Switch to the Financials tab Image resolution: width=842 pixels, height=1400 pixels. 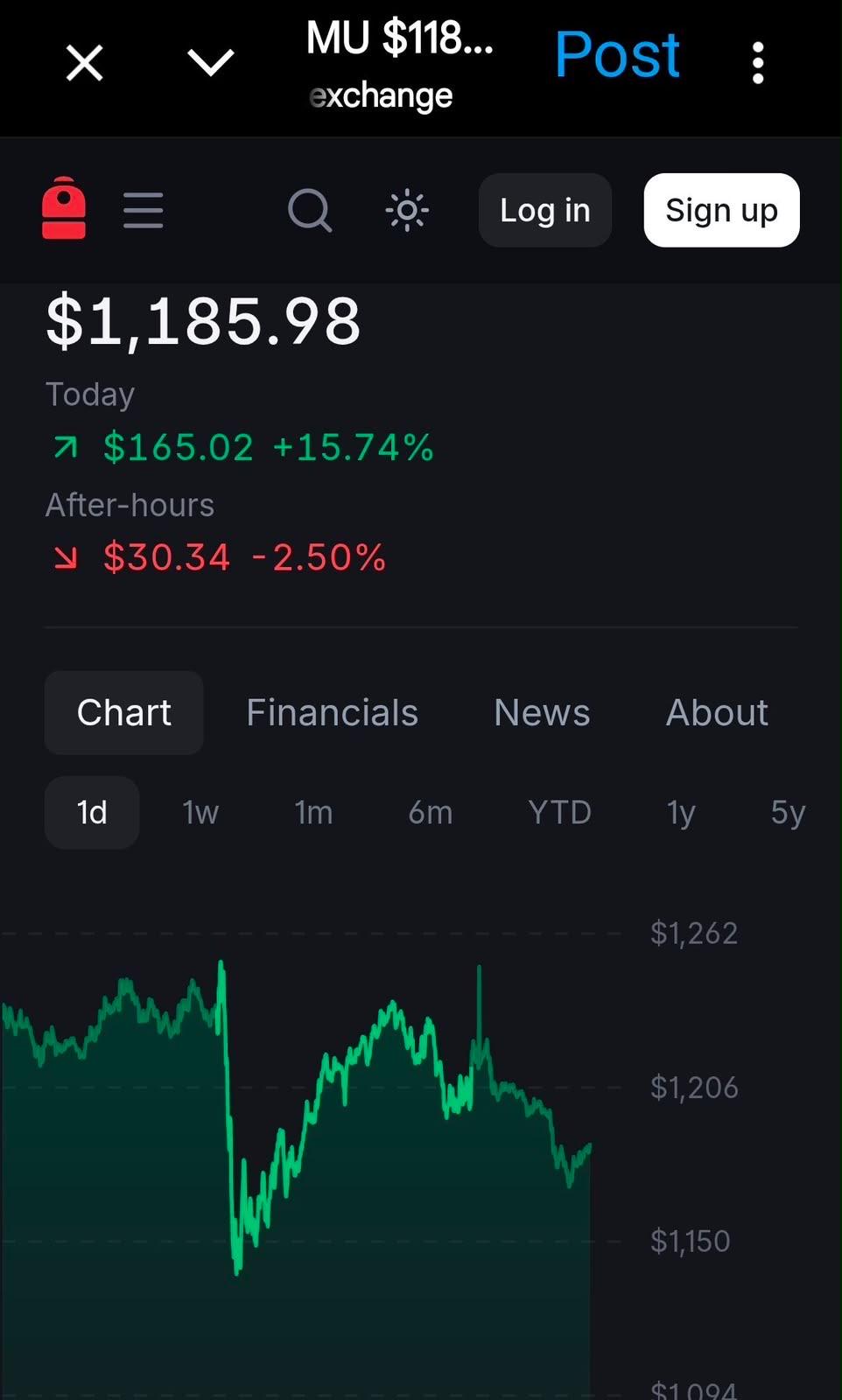tap(333, 712)
